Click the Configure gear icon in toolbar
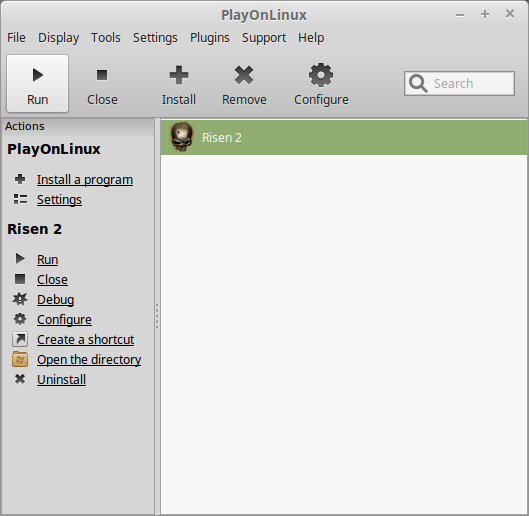This screenshot has height=516, width=529. pyautogui.click(x=321, y=75)
